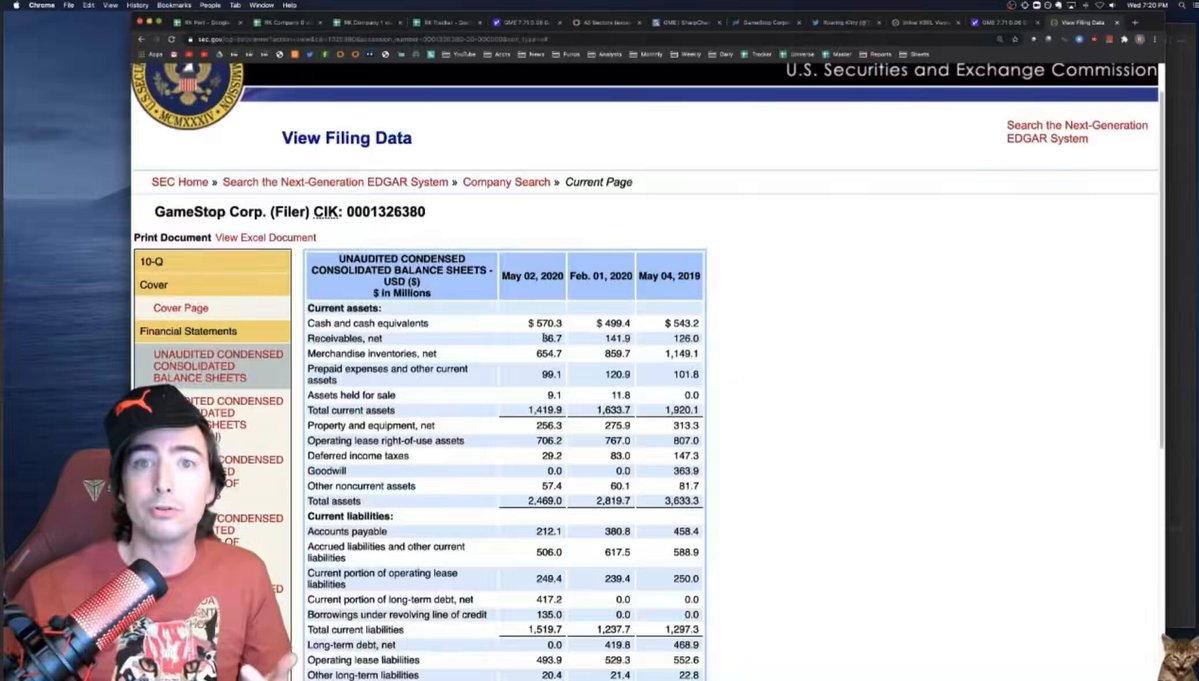Open the Funds bookmark folder
Image resolution: width=1199 pixels, height=681 pixels.
tap(566, 54)
